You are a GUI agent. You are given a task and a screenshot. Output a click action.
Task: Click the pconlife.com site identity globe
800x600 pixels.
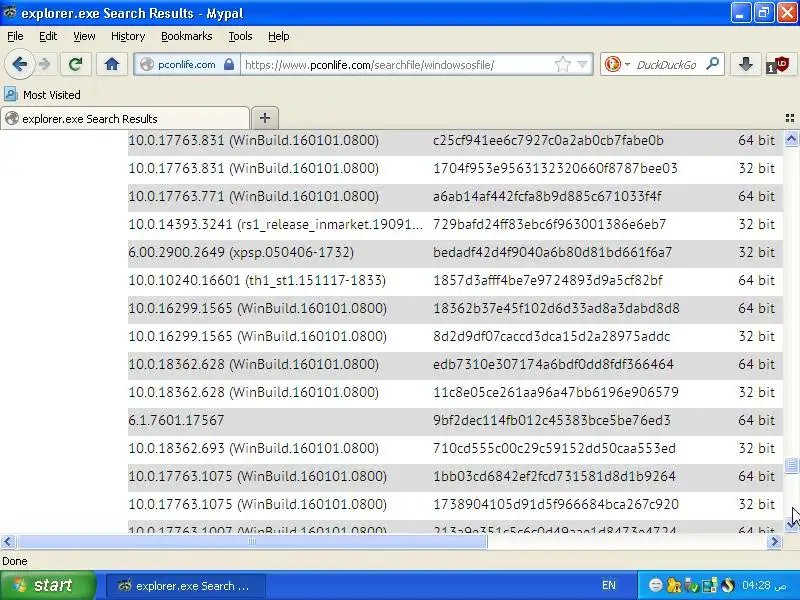pyautogui.click(x=147, y=64)
